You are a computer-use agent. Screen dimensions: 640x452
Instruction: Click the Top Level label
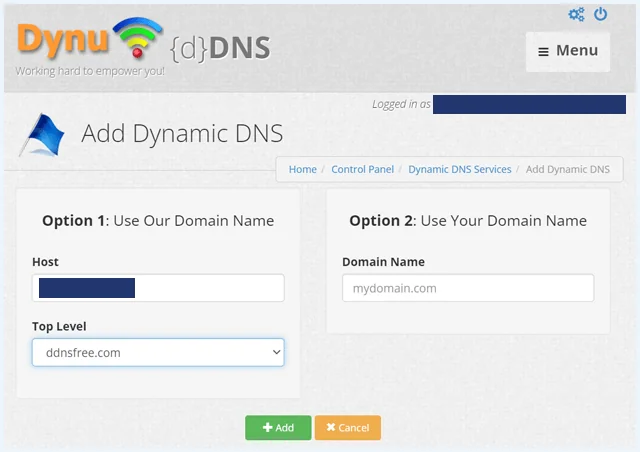point(59,326)
